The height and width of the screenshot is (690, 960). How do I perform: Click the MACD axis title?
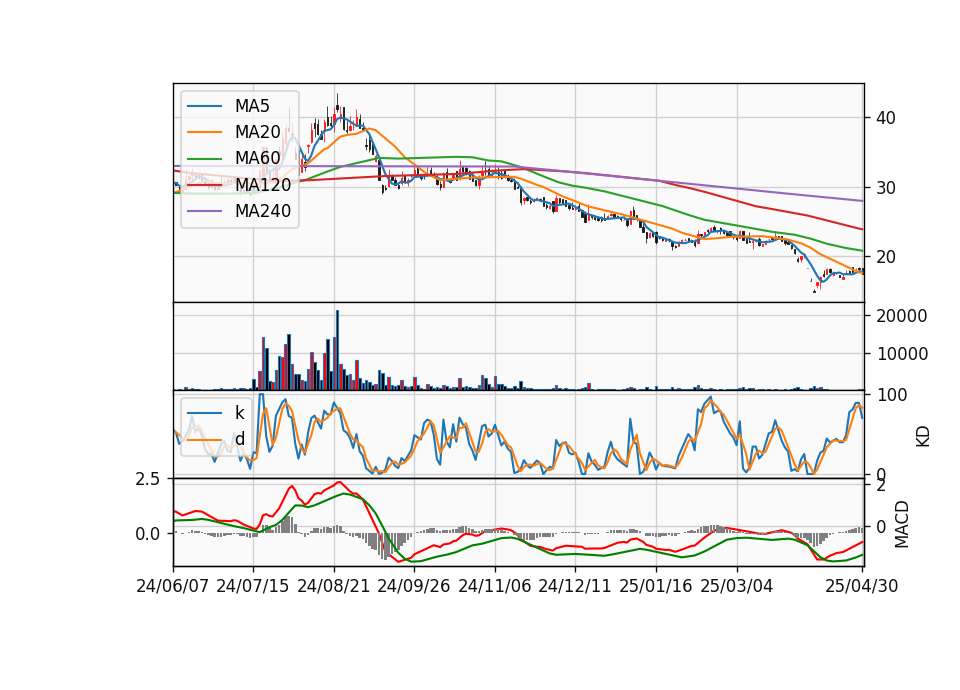[x=901, y=524]
